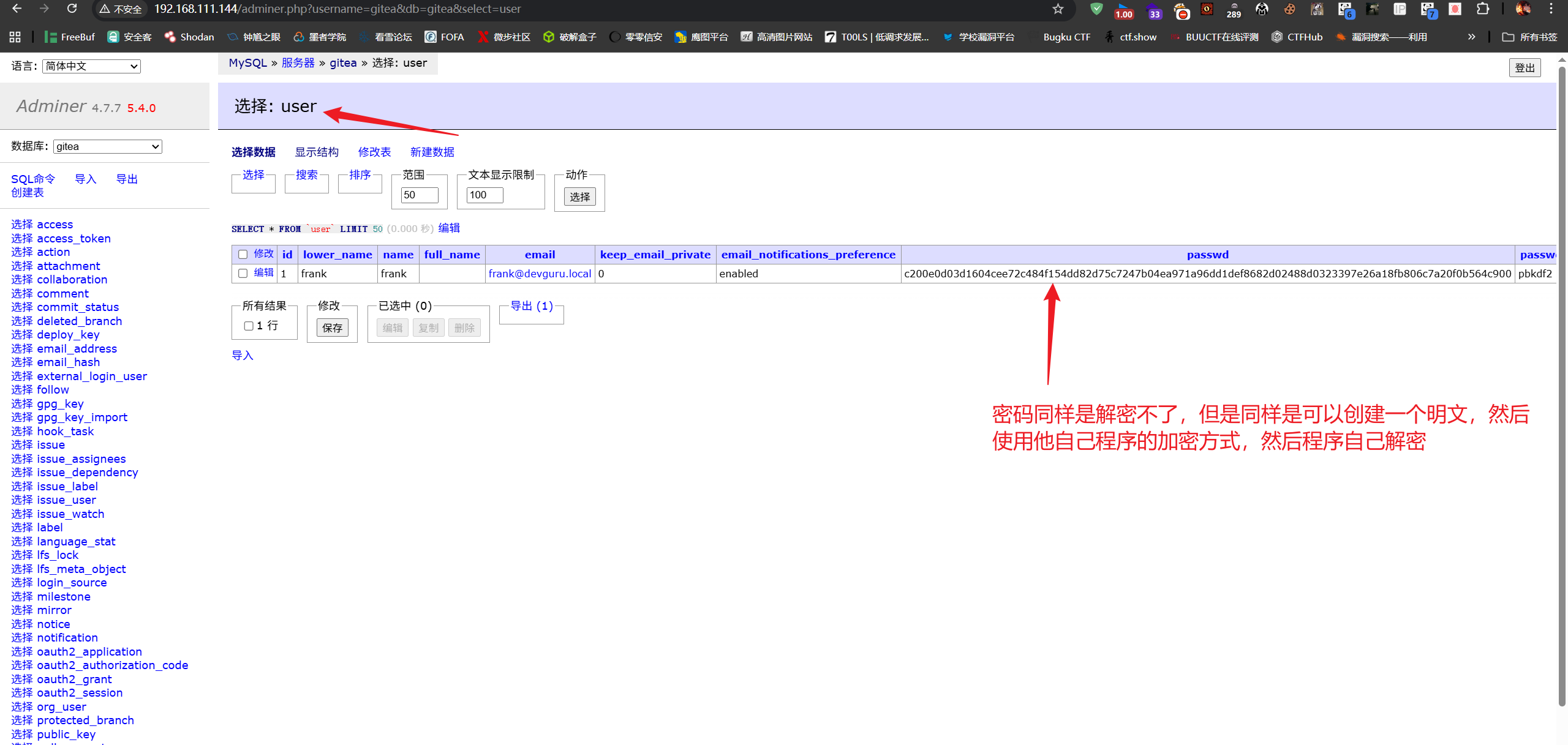Switch to 显示结构 tab

[x=317, y=152]
